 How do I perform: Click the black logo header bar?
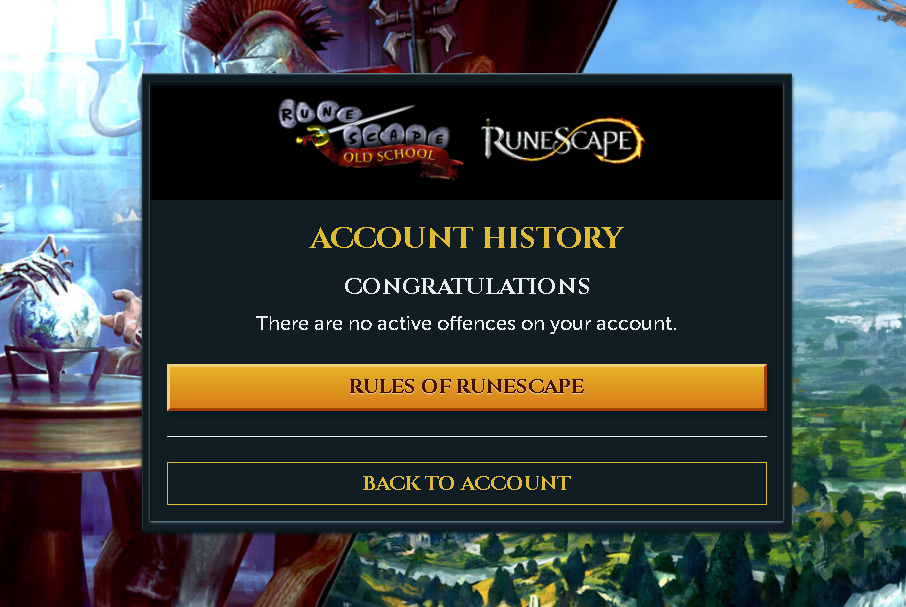[x=467, y=141]
